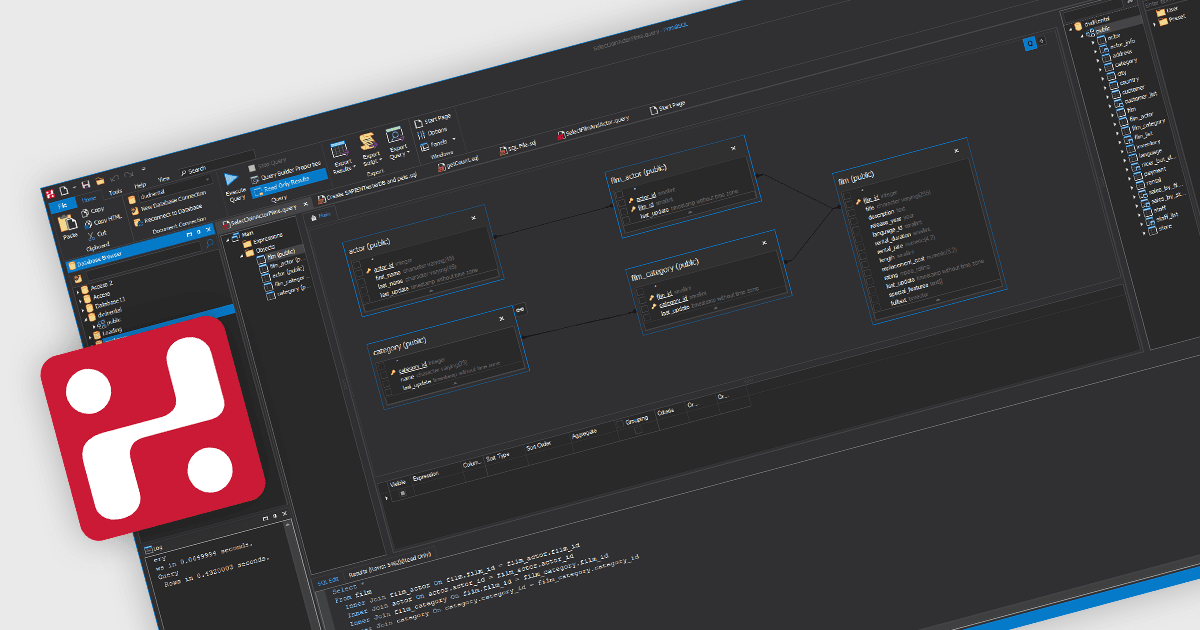Check film_id field in film table
Screen dimensions: 1200x630
click(850, 204)
